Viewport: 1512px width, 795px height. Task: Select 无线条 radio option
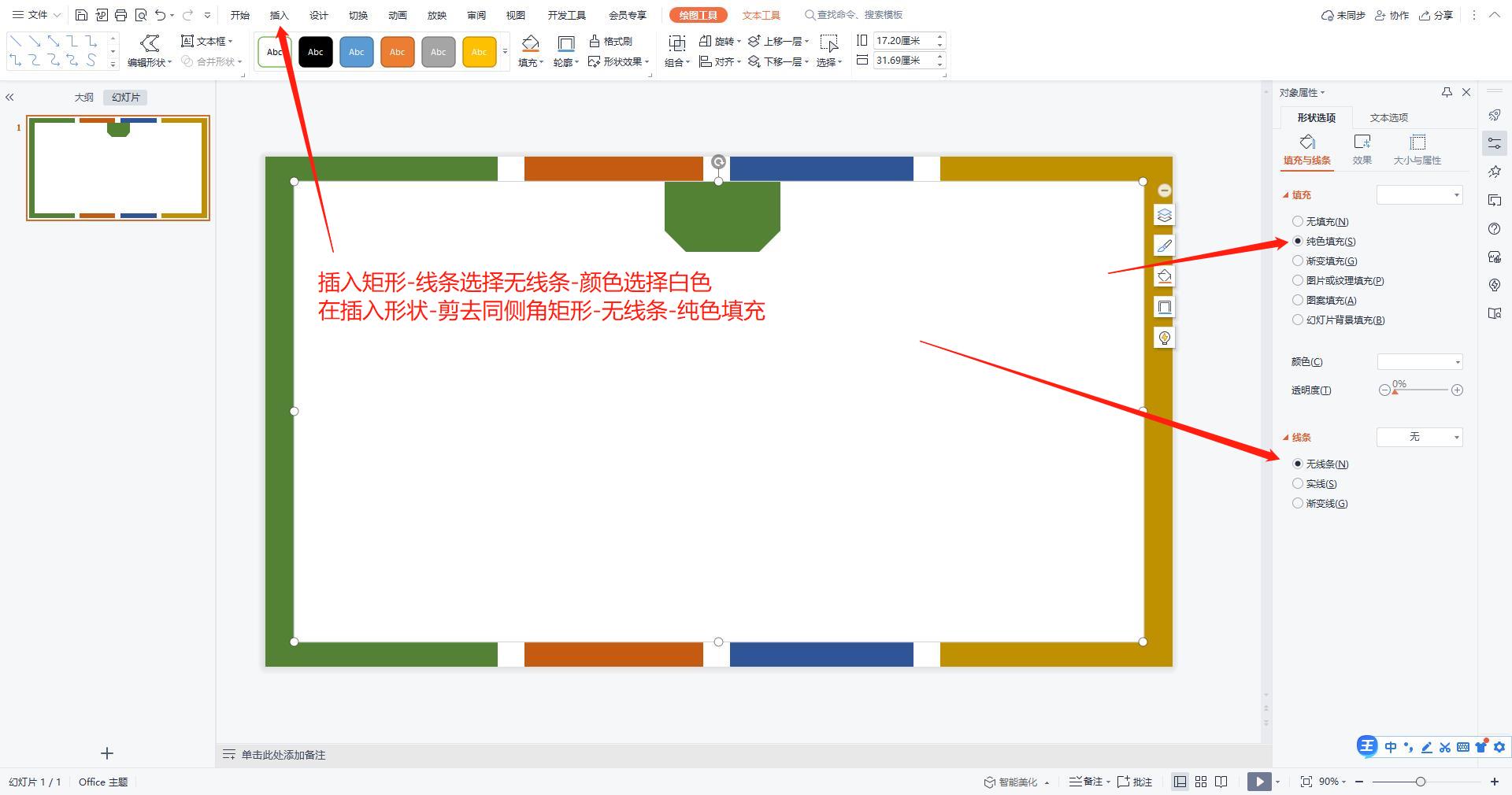1298,464
